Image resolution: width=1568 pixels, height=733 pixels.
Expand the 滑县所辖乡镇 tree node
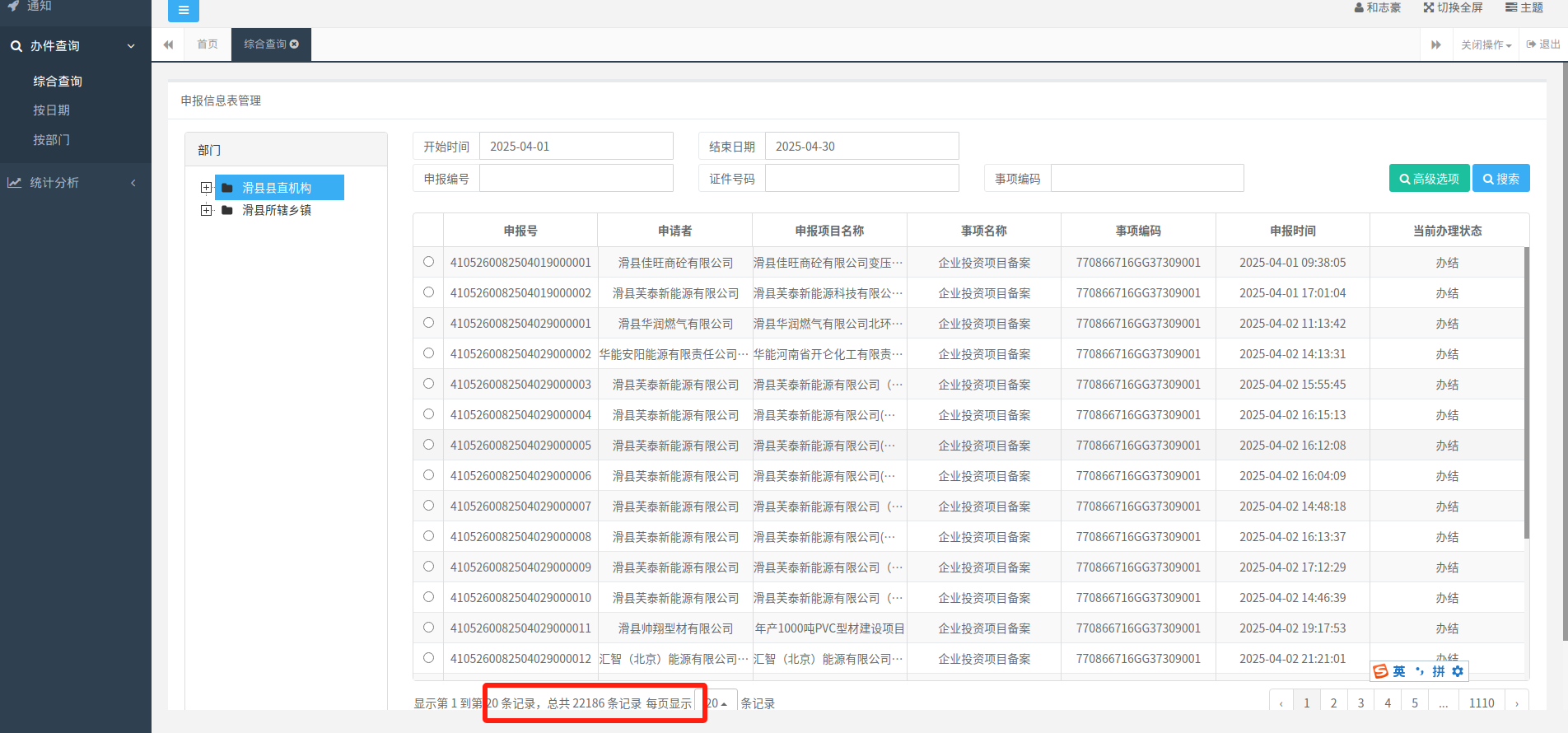coord(206,210)
